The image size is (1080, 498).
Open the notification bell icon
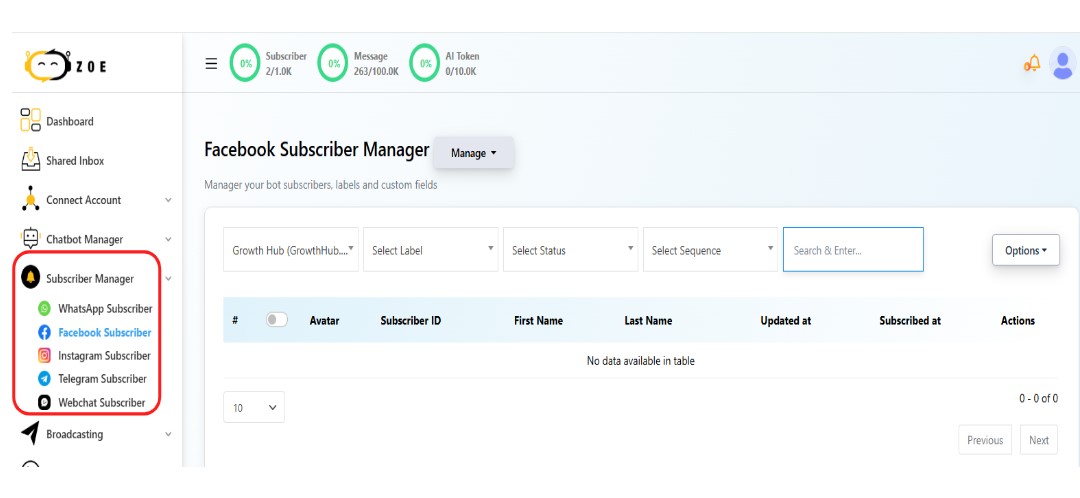point(1031,64)
